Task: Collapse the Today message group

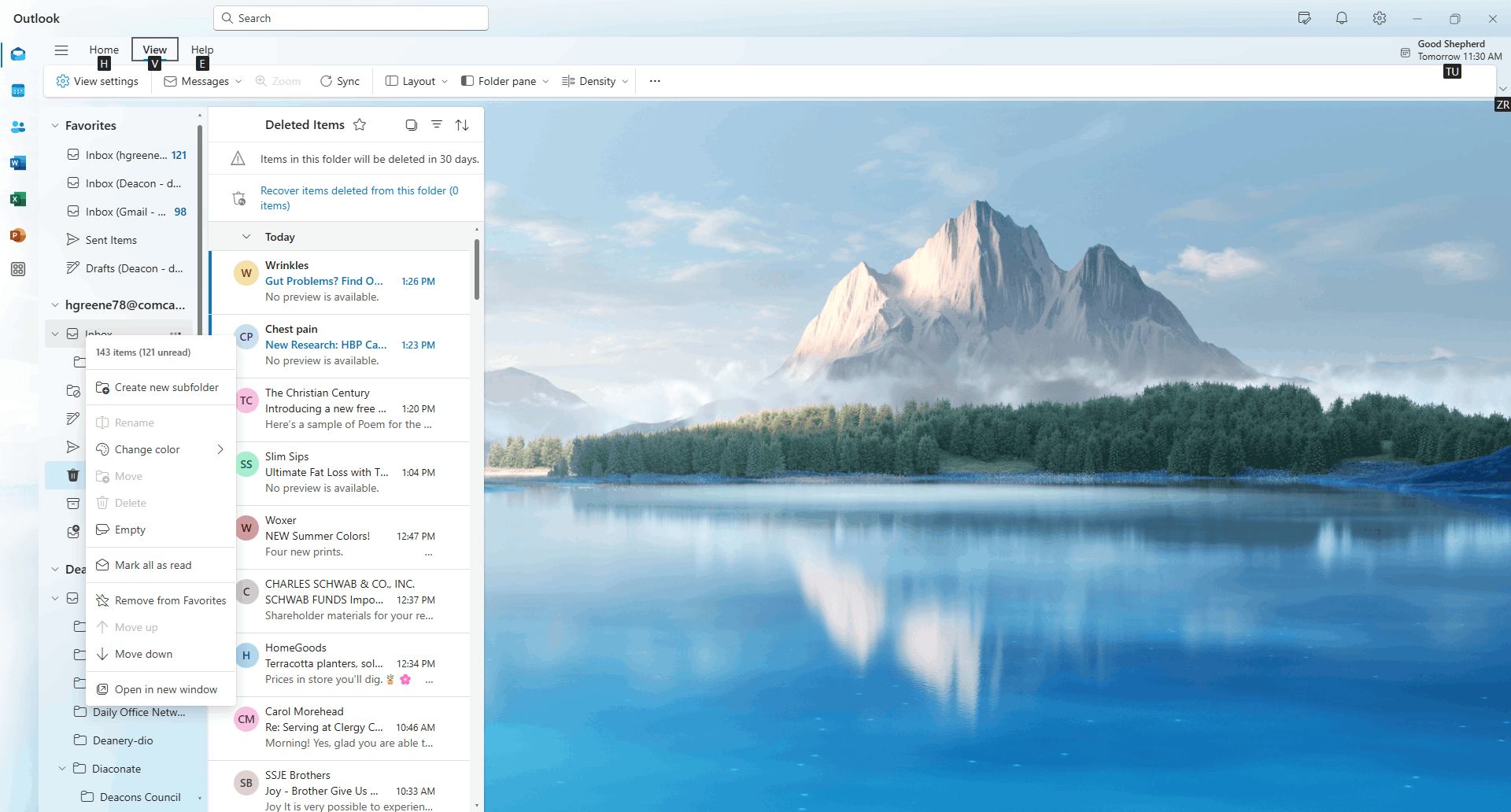Action: click(x=246, y=236)
